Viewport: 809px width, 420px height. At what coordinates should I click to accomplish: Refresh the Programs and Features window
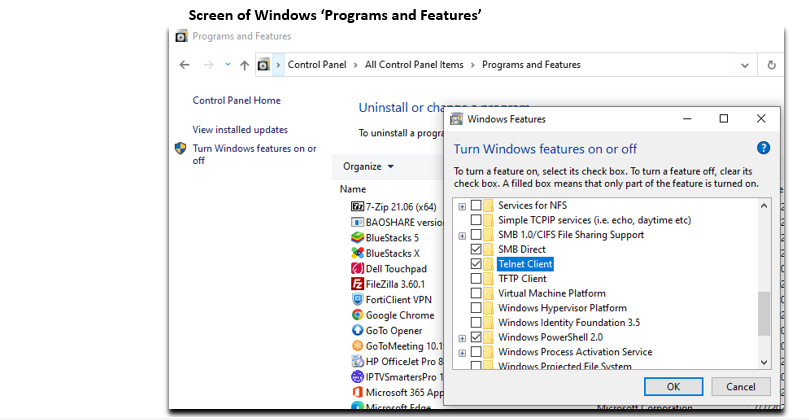[x=771, y=65]
